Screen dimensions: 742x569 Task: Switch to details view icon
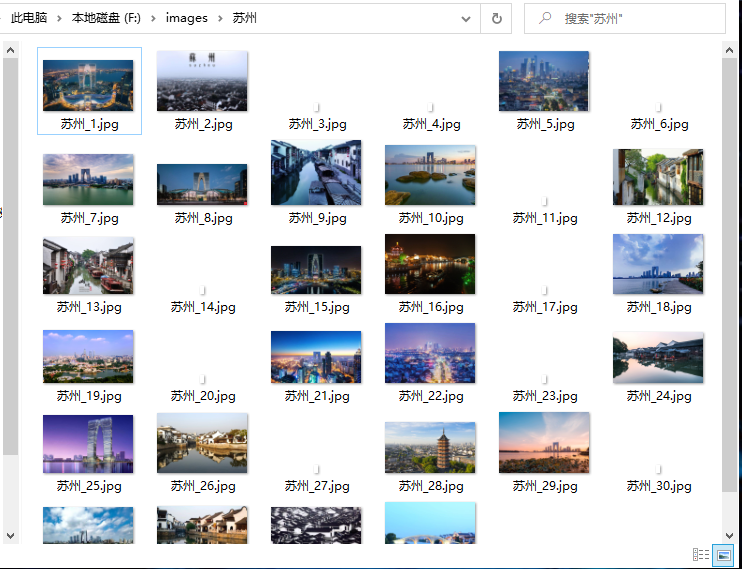(701, 554)
